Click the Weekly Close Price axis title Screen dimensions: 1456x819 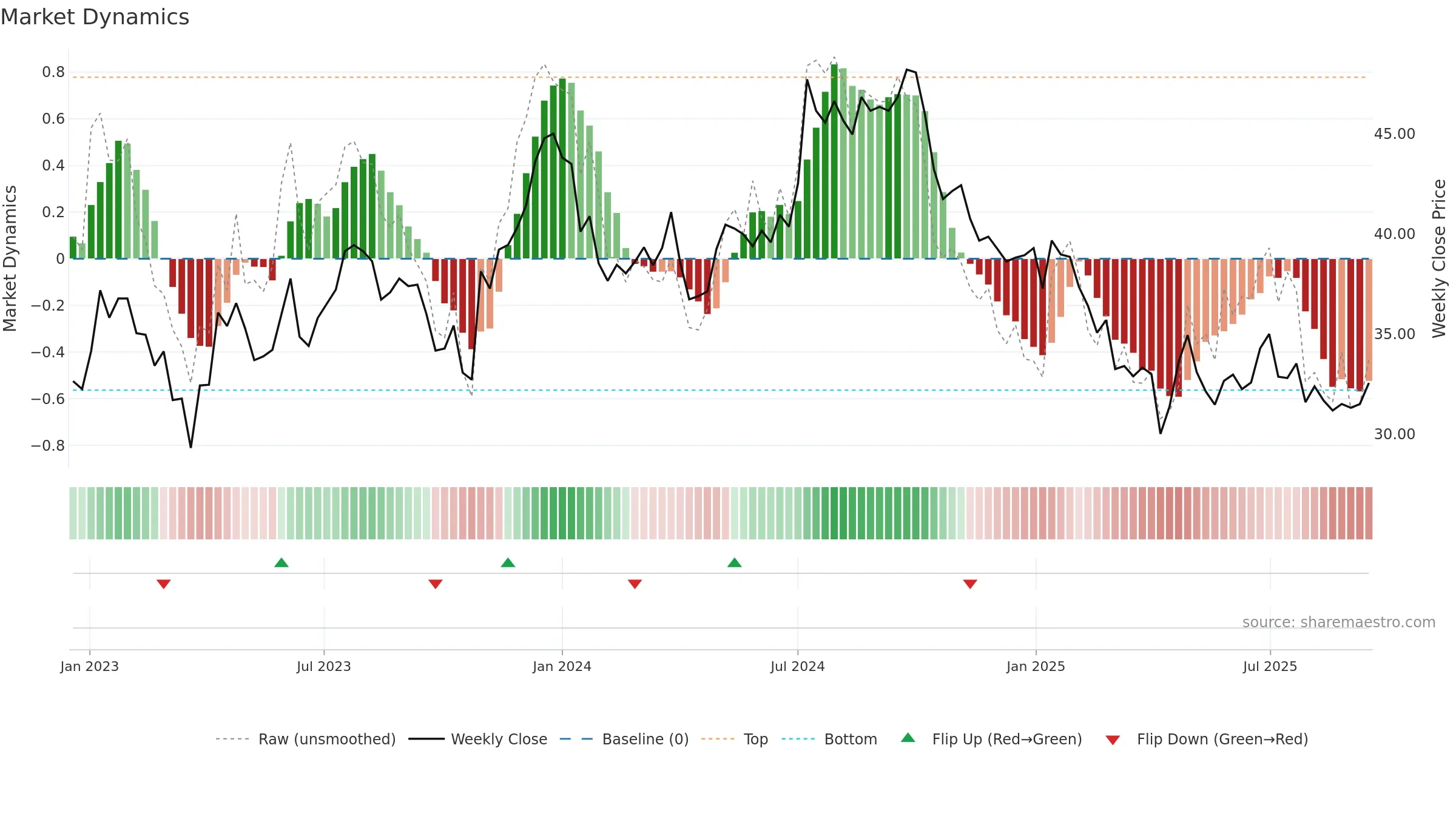pyautogui.click(x=1439, y=258)
